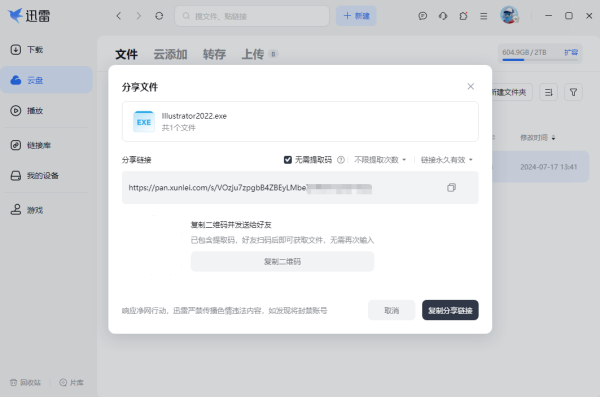Close the 分享文件 dialog
The height and width of the screenshot is (397, 600).
tap(471, 87)
